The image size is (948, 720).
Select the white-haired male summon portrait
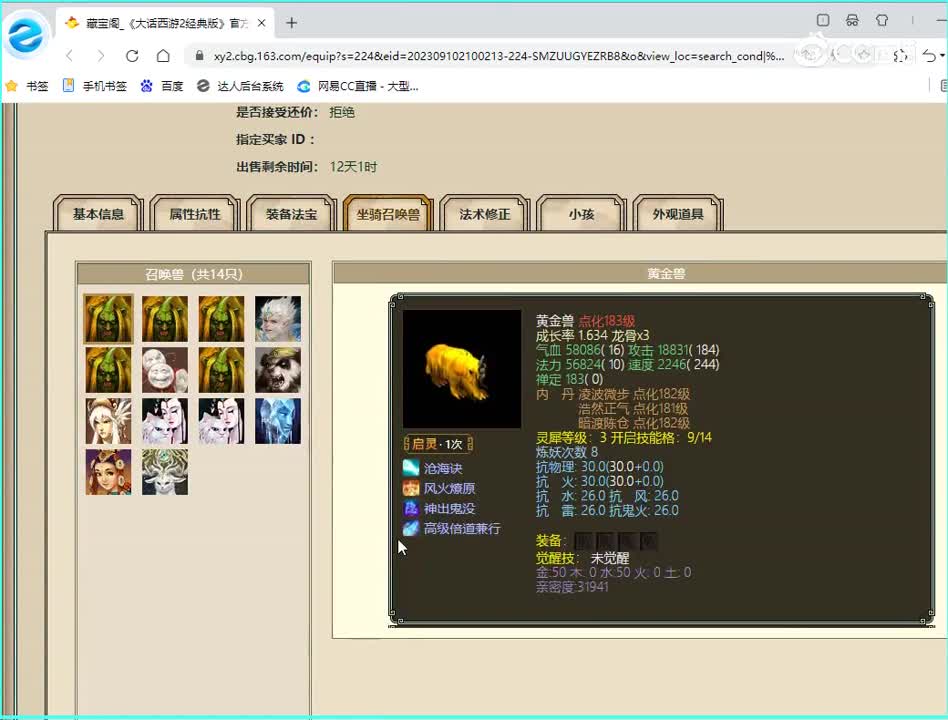278,319
